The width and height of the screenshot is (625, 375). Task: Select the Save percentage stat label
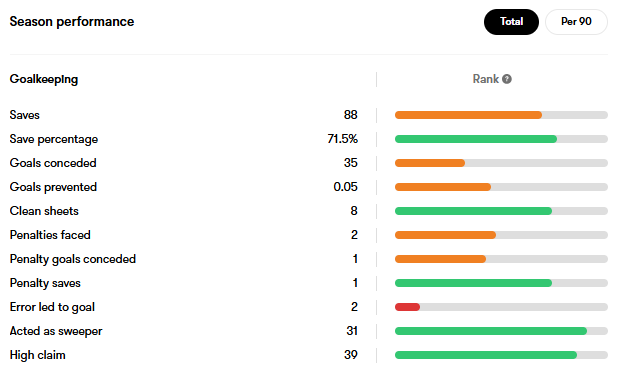(x=54, y=139)
